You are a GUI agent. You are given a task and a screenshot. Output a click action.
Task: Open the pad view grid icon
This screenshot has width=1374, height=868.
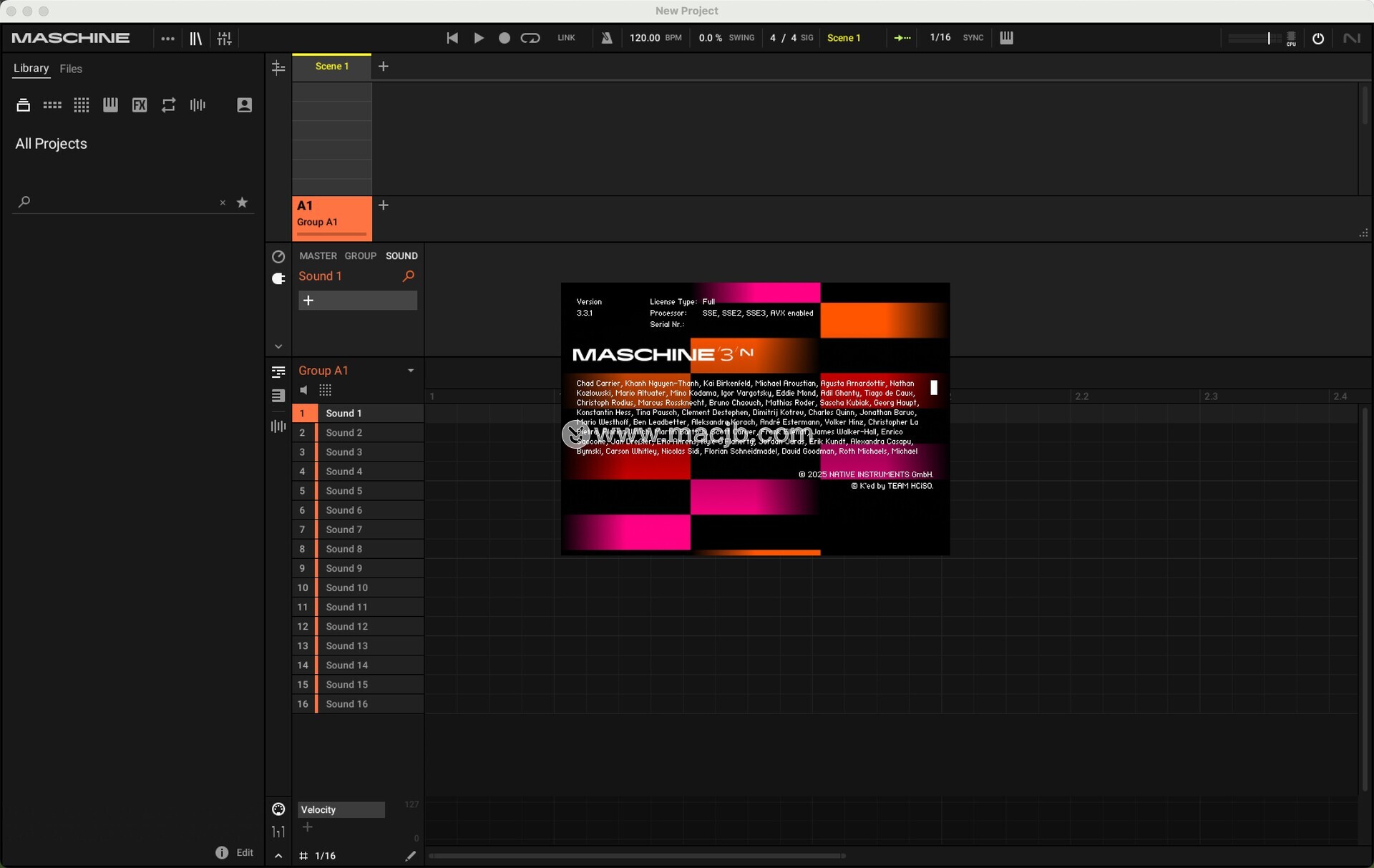[326, 390]
